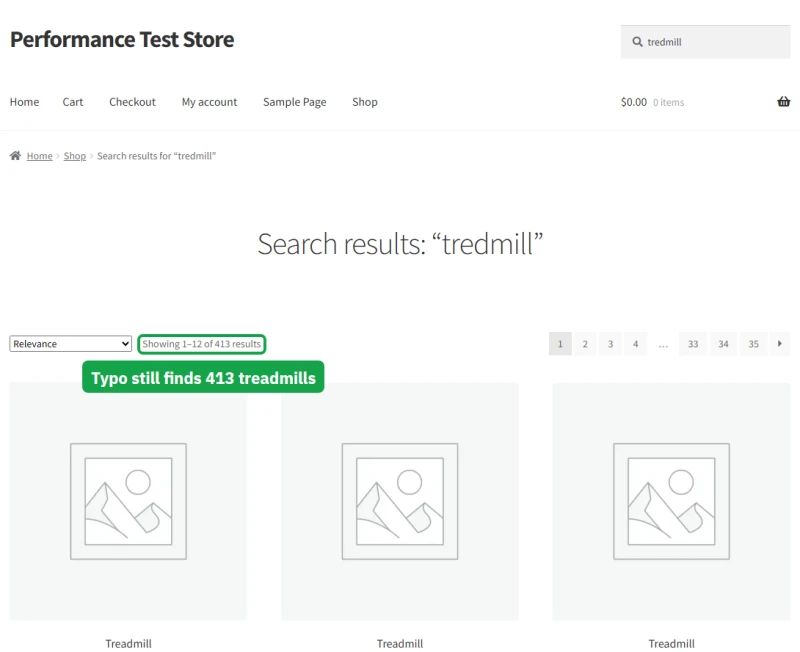Go to results page 34
The width and height of the screenshot is (800, 652).
pos(723,344)
